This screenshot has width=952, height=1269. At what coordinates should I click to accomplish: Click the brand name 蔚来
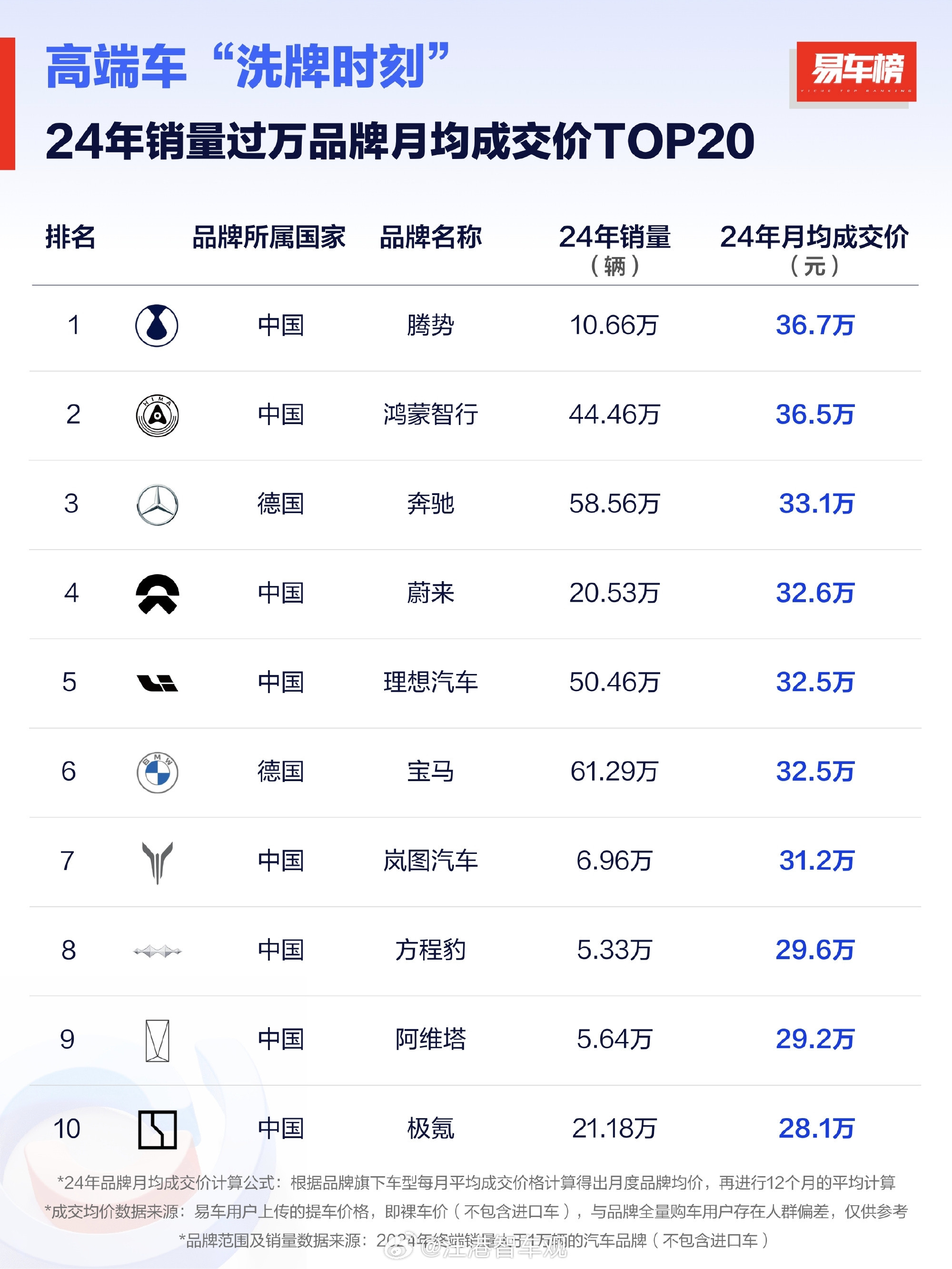click(430, 593)
